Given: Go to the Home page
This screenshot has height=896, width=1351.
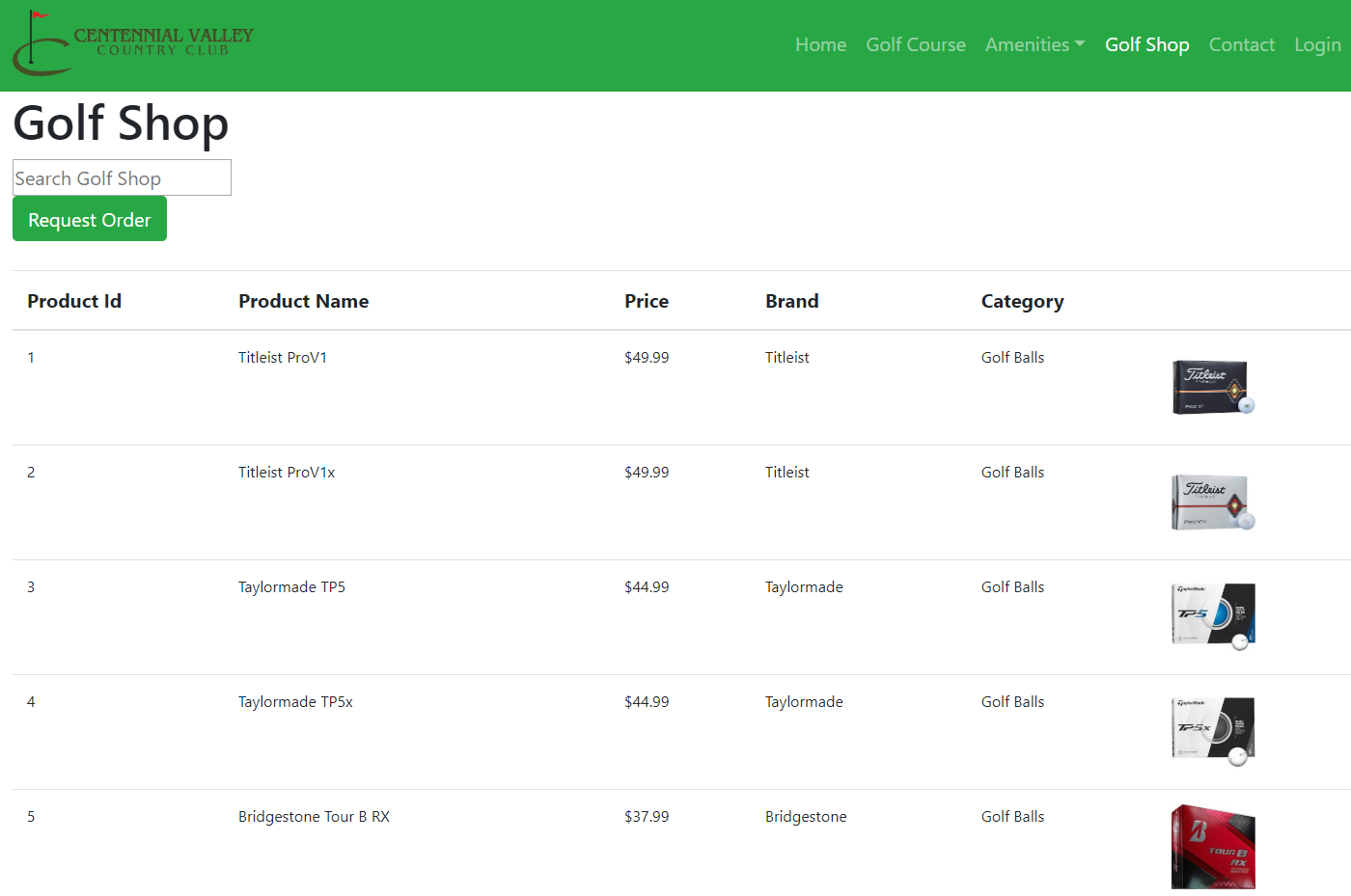Looking at the screenshot, I should [x=820, y=44].
